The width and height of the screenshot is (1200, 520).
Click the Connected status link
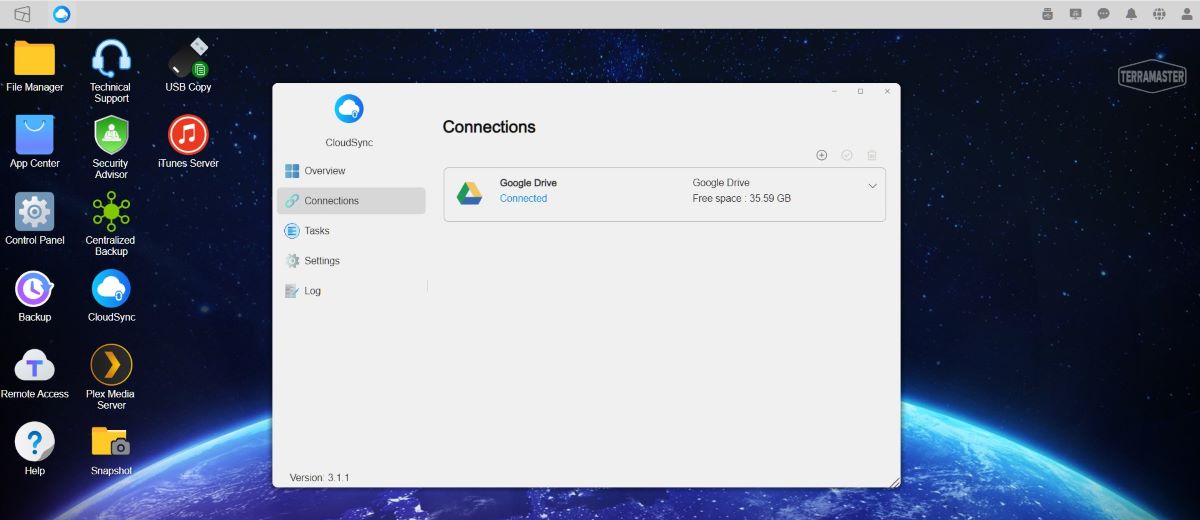[523, 198]
